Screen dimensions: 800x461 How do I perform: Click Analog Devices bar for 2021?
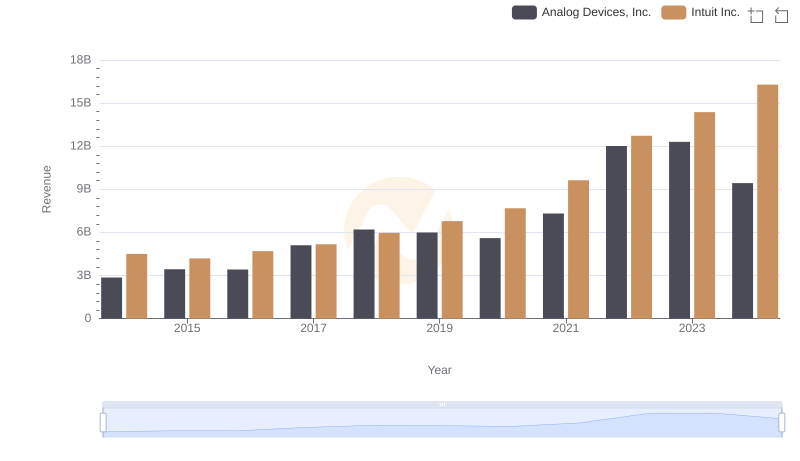click(x=554, y=266)
